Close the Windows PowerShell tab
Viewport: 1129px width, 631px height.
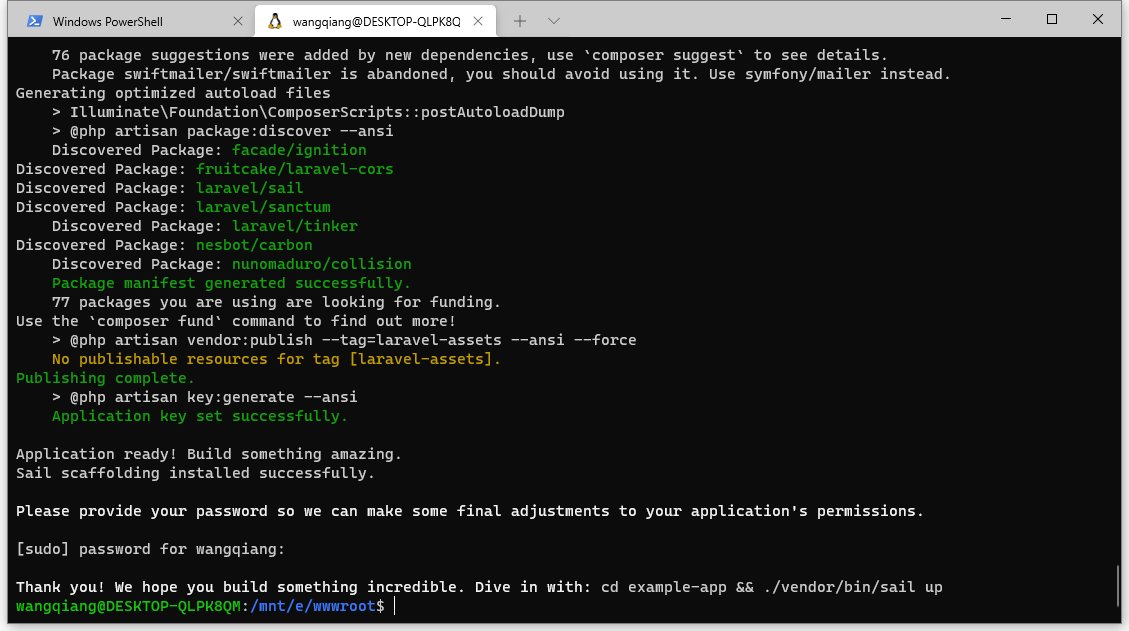click(237, 21)
